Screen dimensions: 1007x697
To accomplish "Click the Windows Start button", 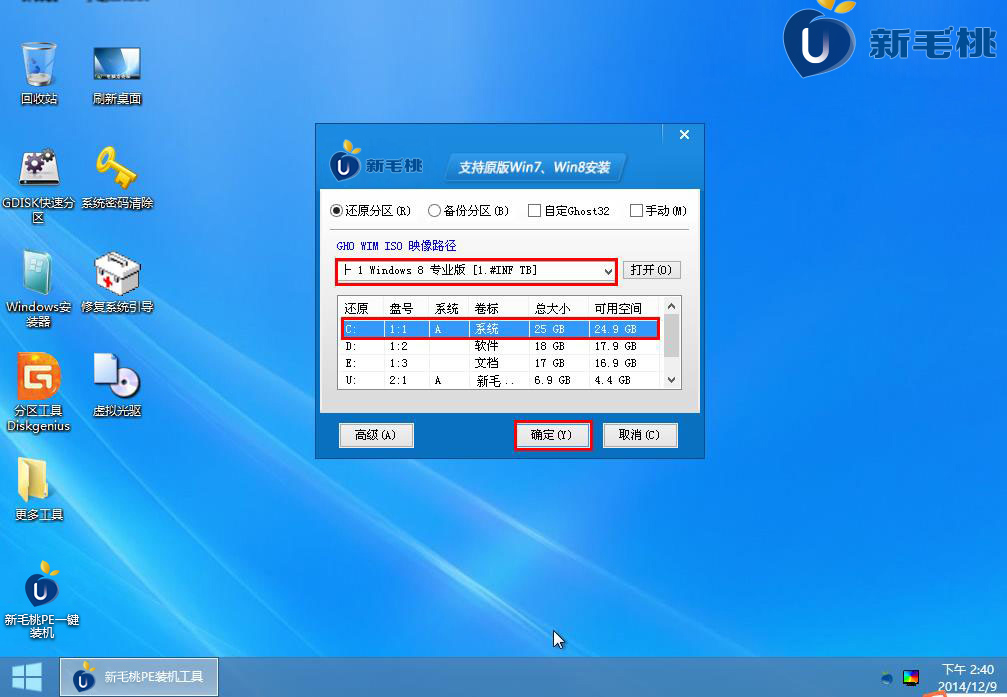I will [x=27, y=677].
